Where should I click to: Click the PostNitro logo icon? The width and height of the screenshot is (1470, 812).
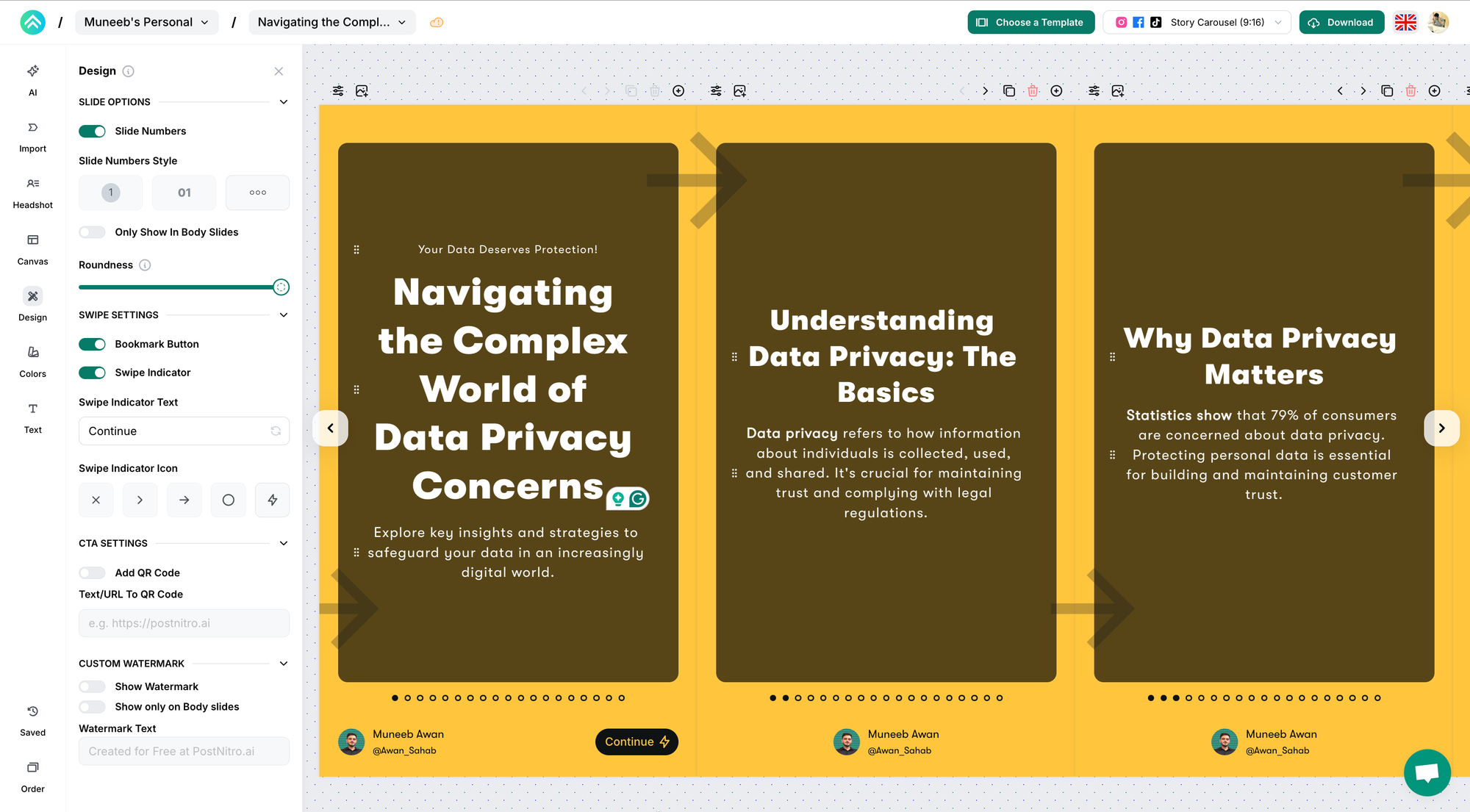(32, 22)
